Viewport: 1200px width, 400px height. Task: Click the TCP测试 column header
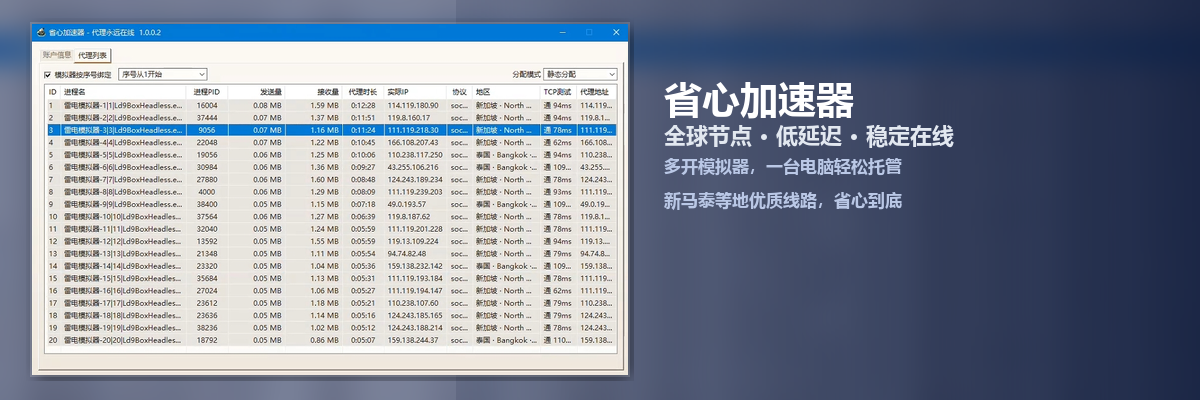click(x=558, y=92)
